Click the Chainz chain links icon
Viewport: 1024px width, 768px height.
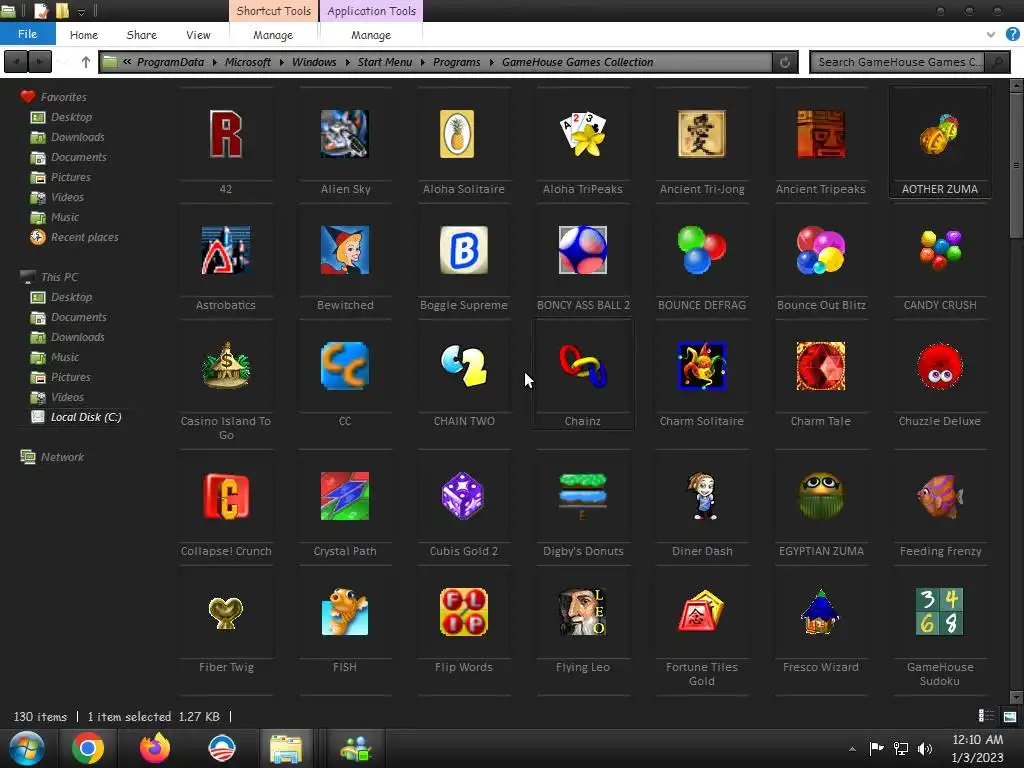click(x=583, y=366)
